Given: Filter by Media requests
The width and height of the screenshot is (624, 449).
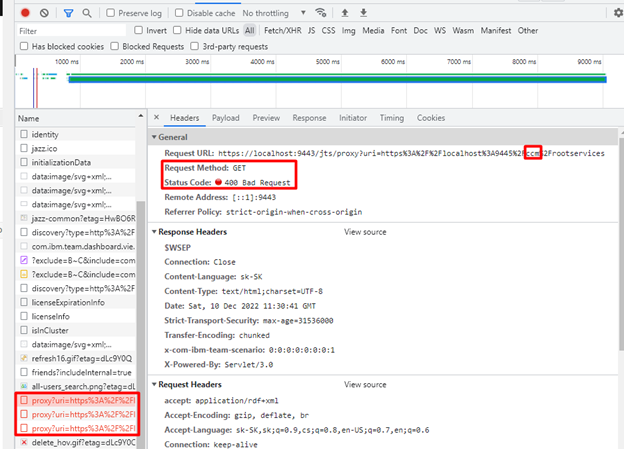Looking at the screenshot, I should coord(373,30).
